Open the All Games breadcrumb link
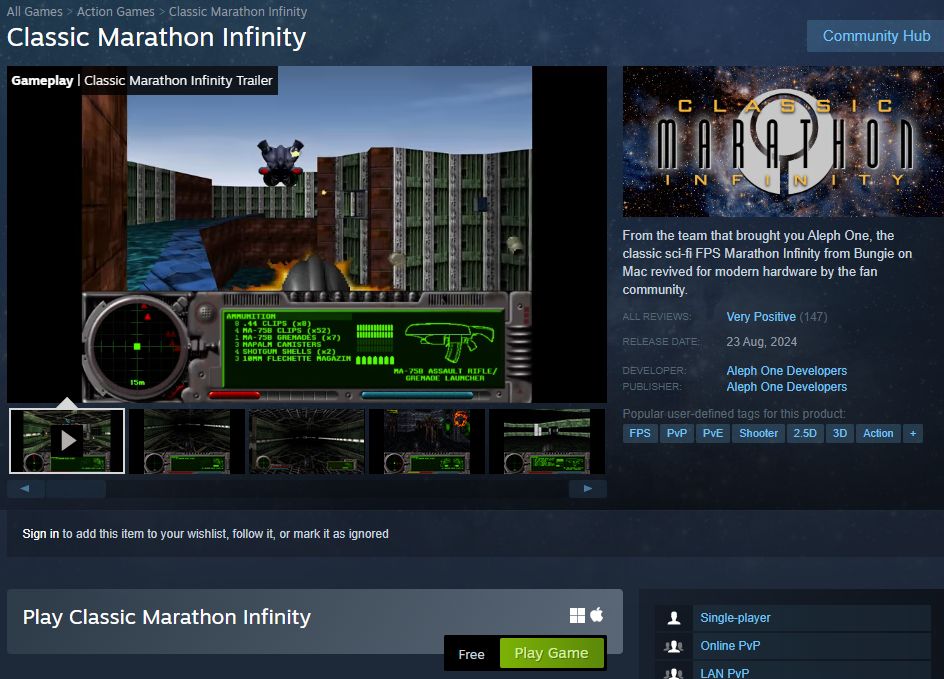Viewport: 944px width, 679px height. [34, 11]
